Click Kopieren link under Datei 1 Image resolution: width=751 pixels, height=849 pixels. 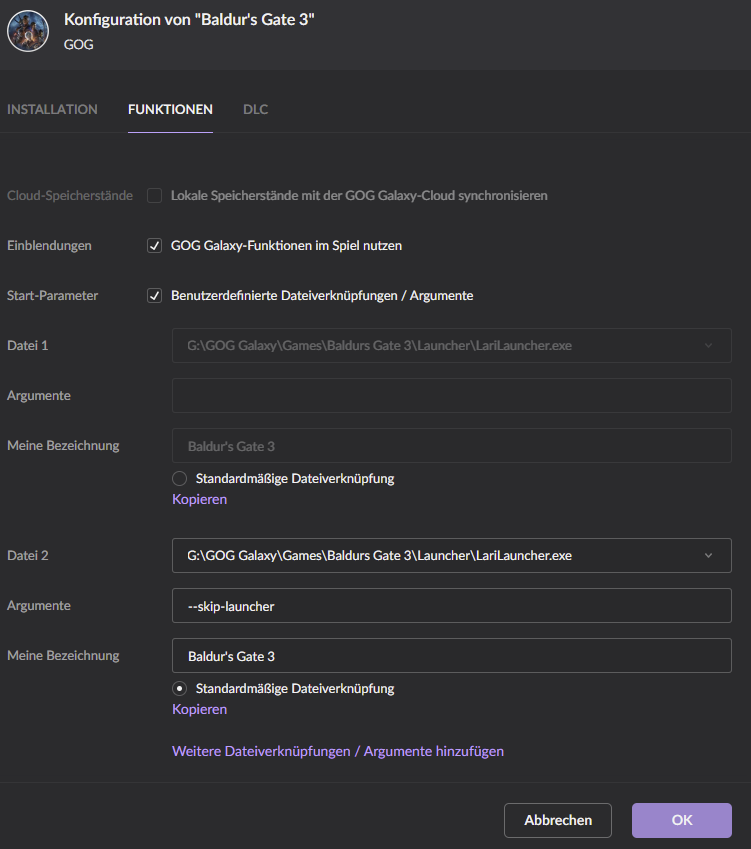(x=199, y=499)
